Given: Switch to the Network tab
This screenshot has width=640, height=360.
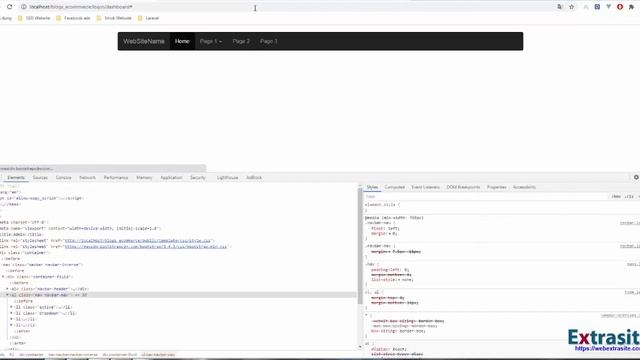Looking at the screenshot, I should click(87, 178).
